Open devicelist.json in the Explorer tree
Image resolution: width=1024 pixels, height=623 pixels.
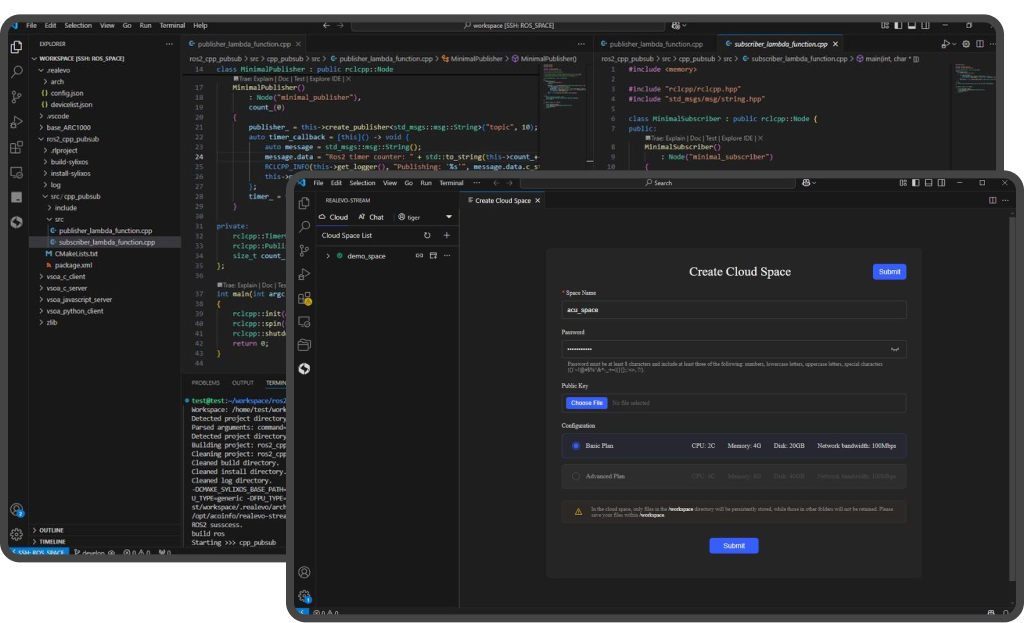pyautogui.click(x=71, y=104)
